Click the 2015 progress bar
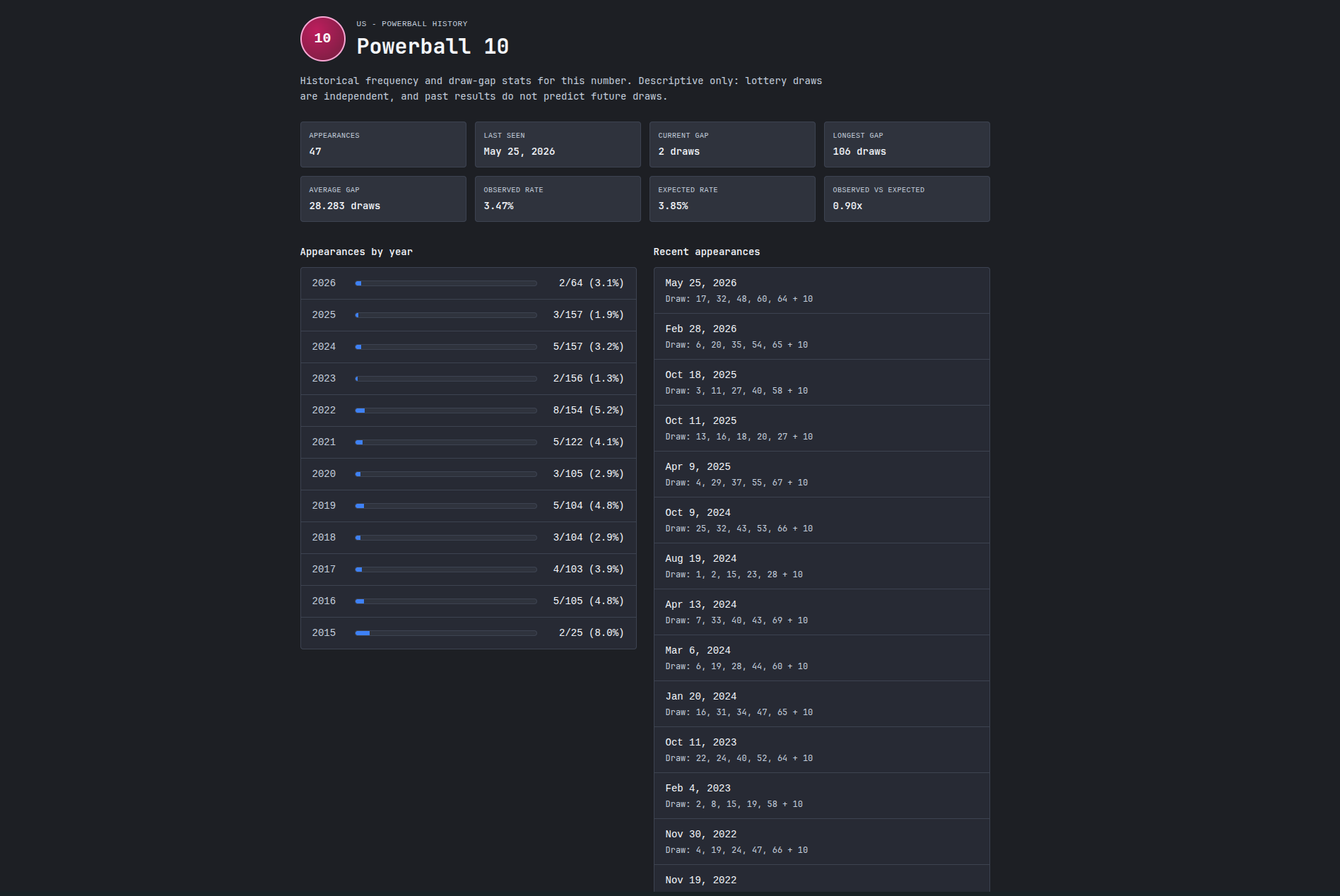This screenshot has height=896, width=1340. click(446, 633)
